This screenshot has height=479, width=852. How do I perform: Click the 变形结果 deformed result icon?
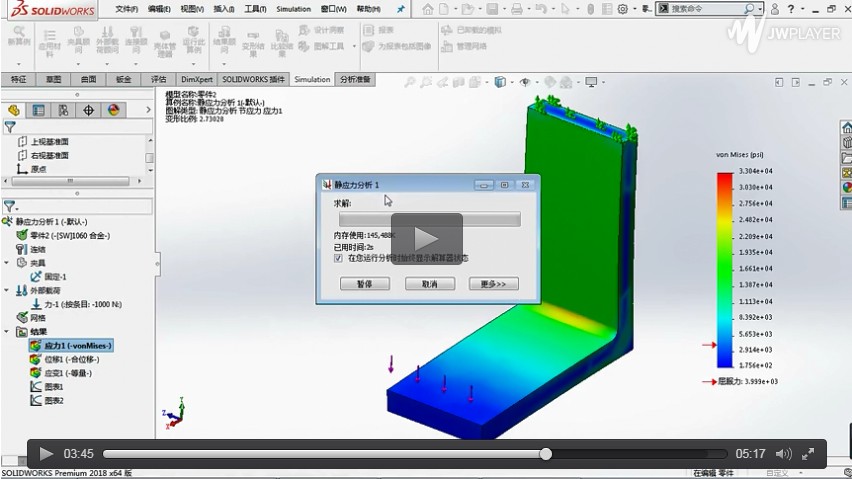point(253,44)
